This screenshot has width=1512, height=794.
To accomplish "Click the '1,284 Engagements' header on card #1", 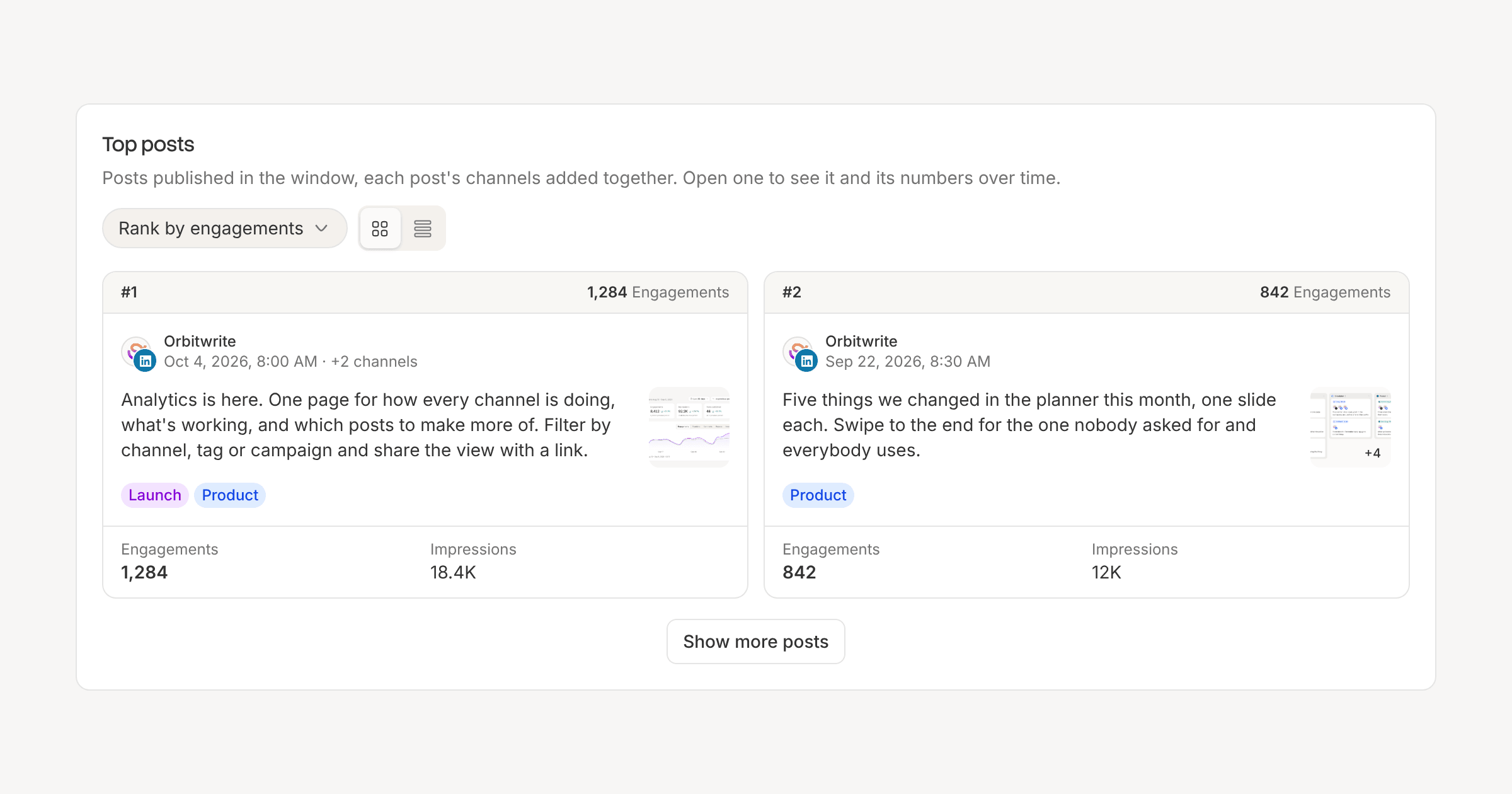I will click(658, 292).
